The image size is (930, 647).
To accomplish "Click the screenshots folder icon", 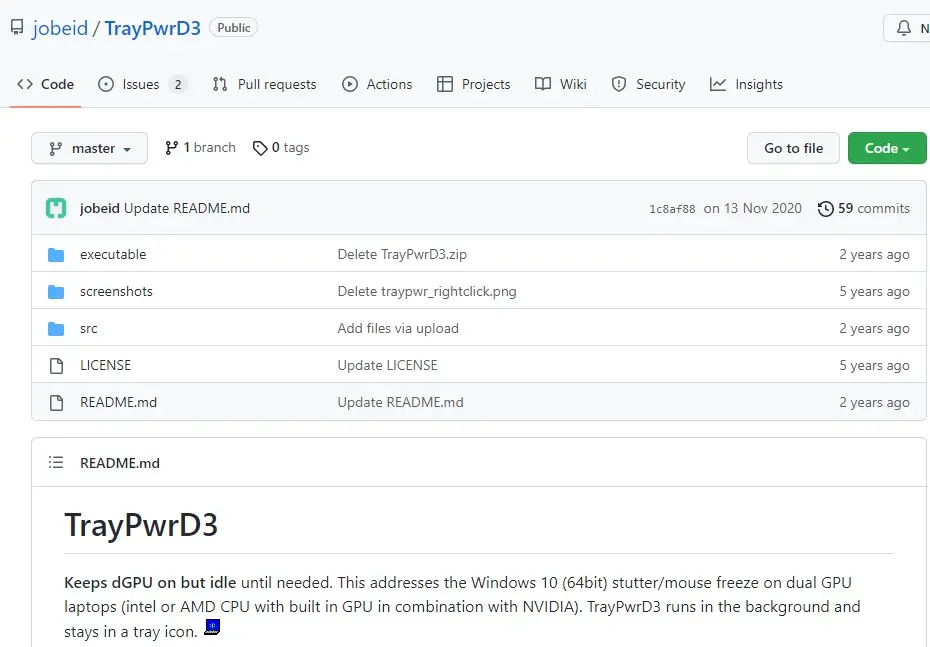I will (56, 292).
